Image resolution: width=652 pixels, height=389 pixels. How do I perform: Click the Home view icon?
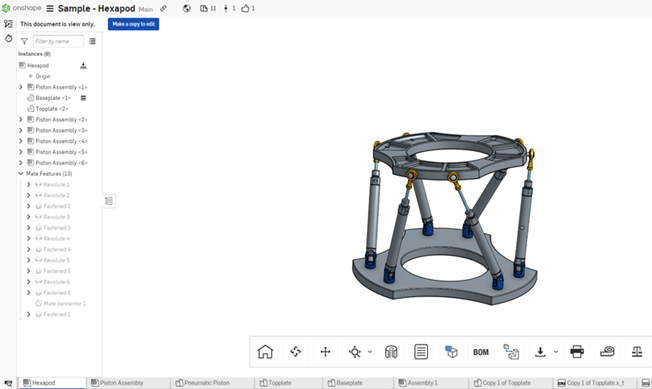tap(265, 352)
